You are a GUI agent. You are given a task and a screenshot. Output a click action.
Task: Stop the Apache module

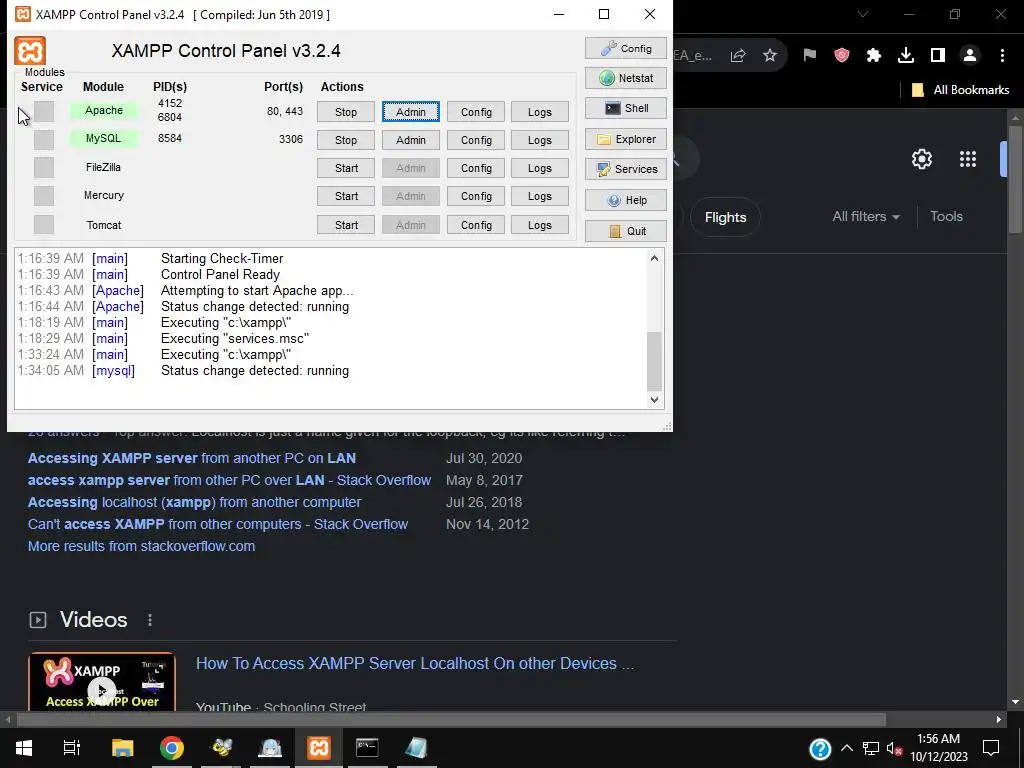(346, 112)
